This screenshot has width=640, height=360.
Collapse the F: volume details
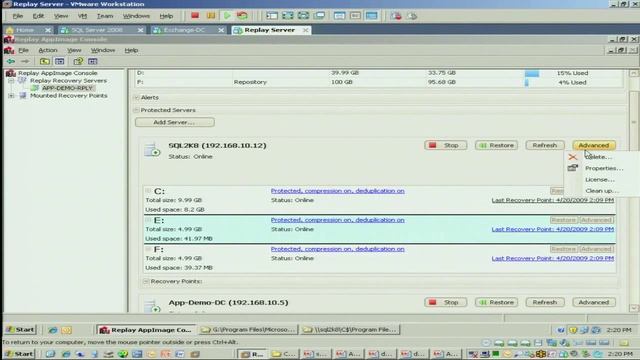click(x=148, y=249)
